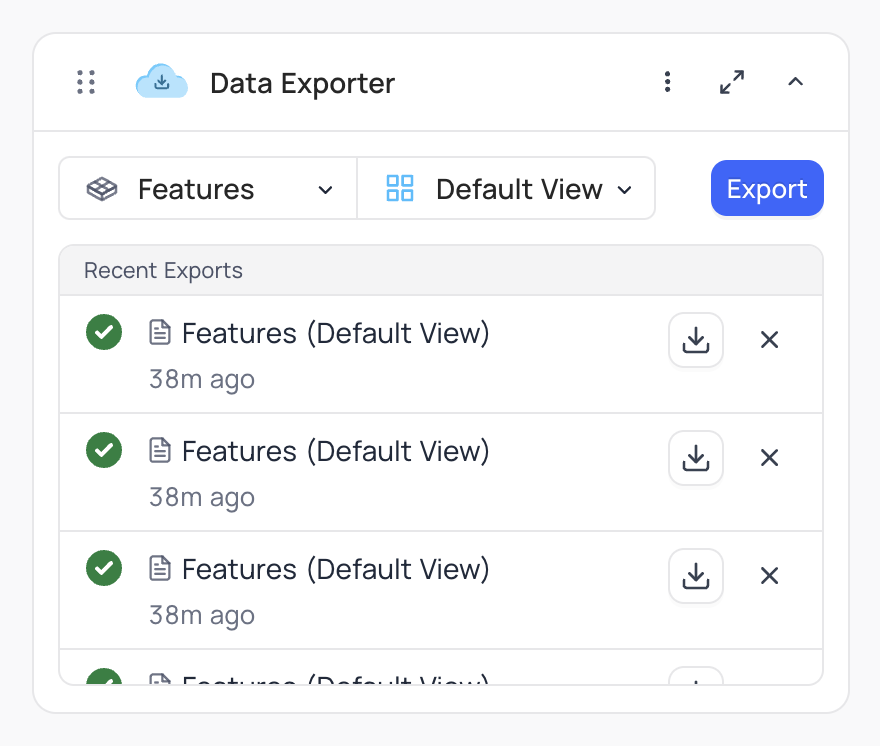Click the green success status on second export
Viewport: 880px width, 746px height.
[104, 450]
